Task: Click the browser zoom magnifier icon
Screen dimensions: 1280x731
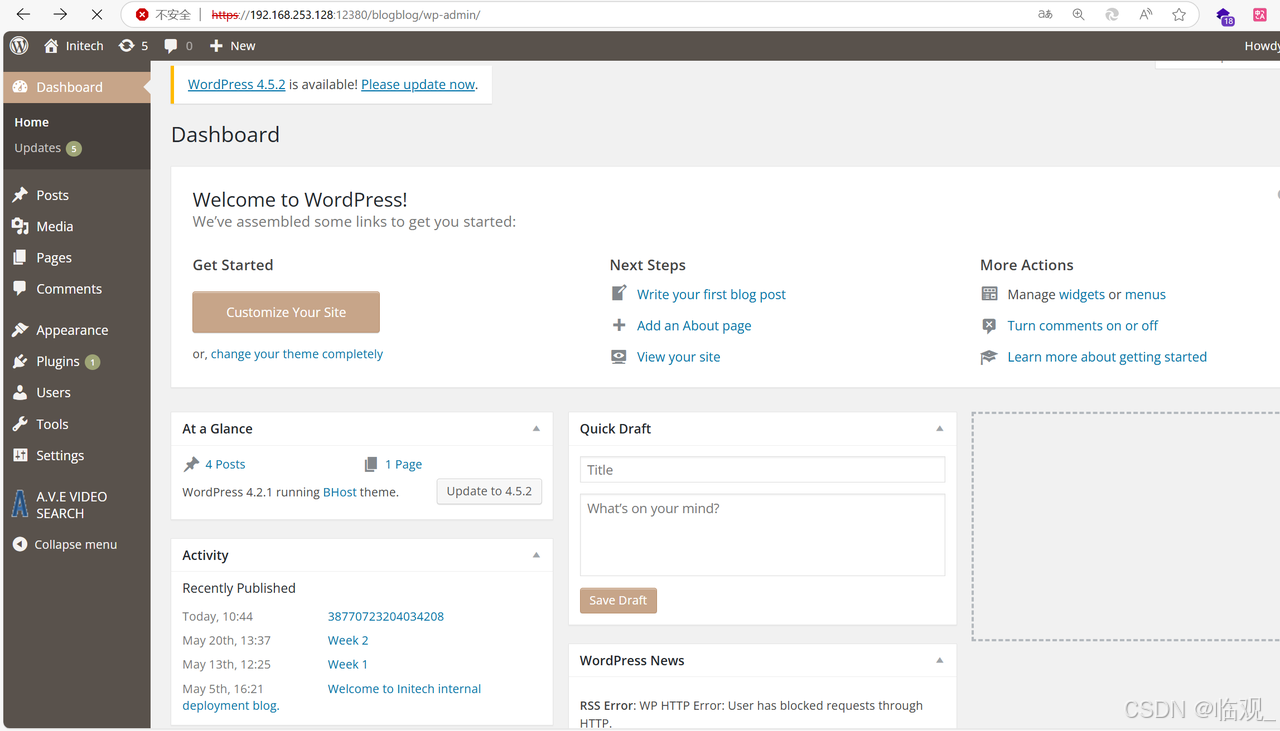Action: (x=1078, y=15)
